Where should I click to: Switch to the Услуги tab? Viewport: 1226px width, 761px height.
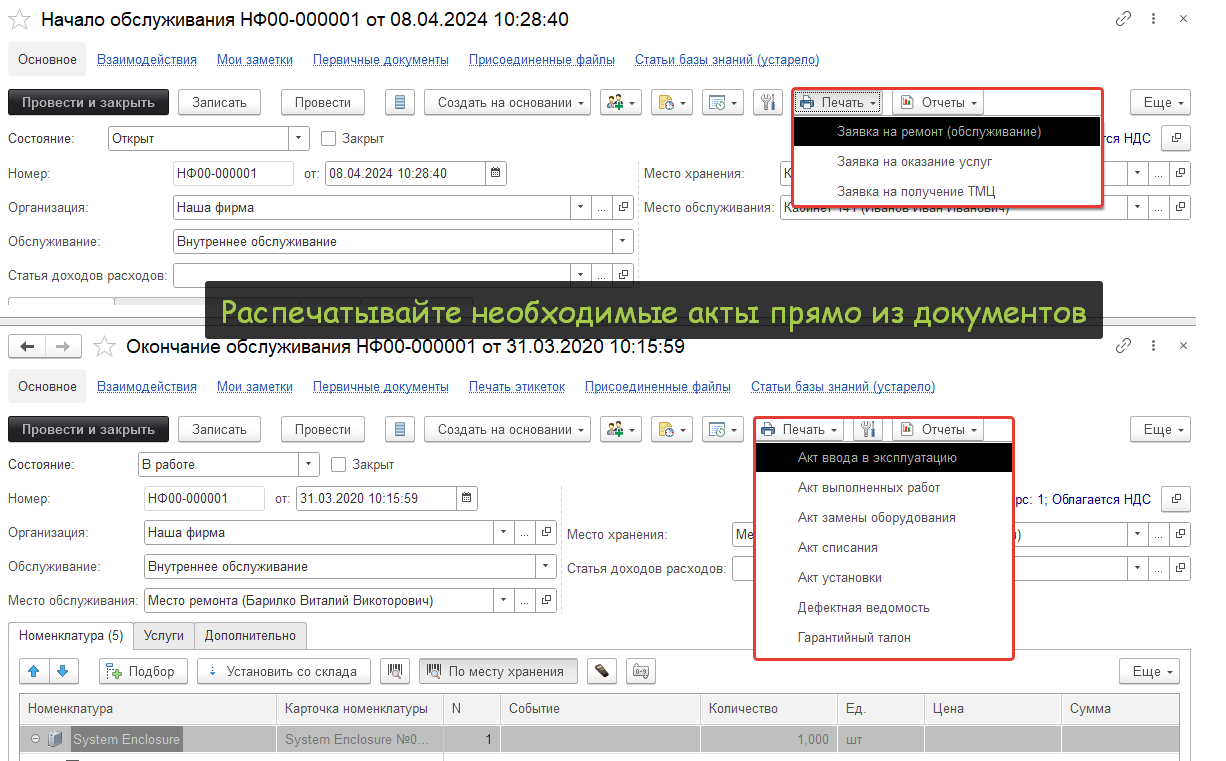pos(163,635)
